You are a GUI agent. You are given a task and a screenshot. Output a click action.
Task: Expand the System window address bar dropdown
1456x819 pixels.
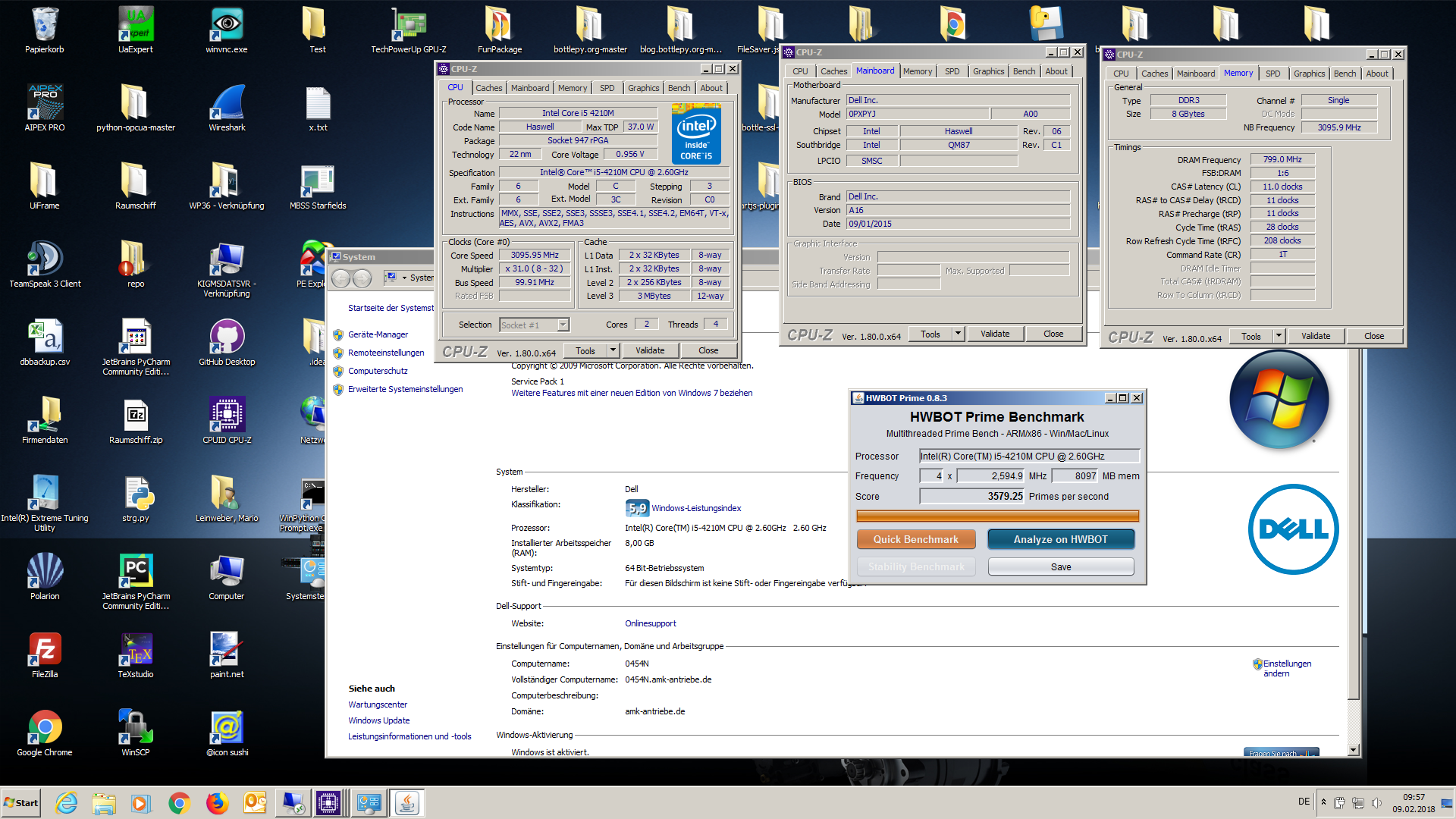pyautogui.click(x=404, y=278)
